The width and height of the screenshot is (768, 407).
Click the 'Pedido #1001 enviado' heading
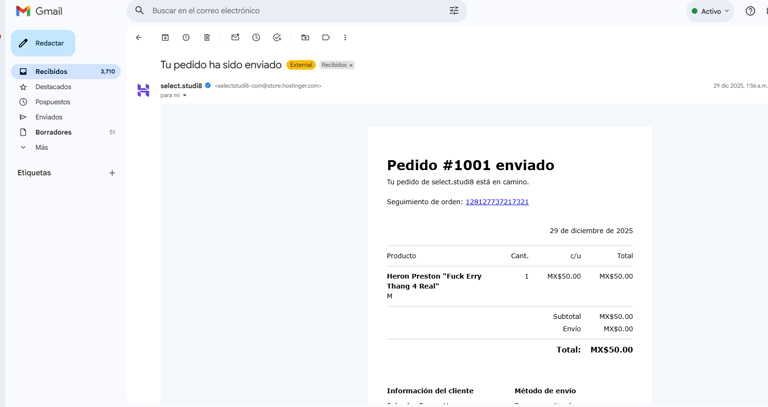point(470,165)
